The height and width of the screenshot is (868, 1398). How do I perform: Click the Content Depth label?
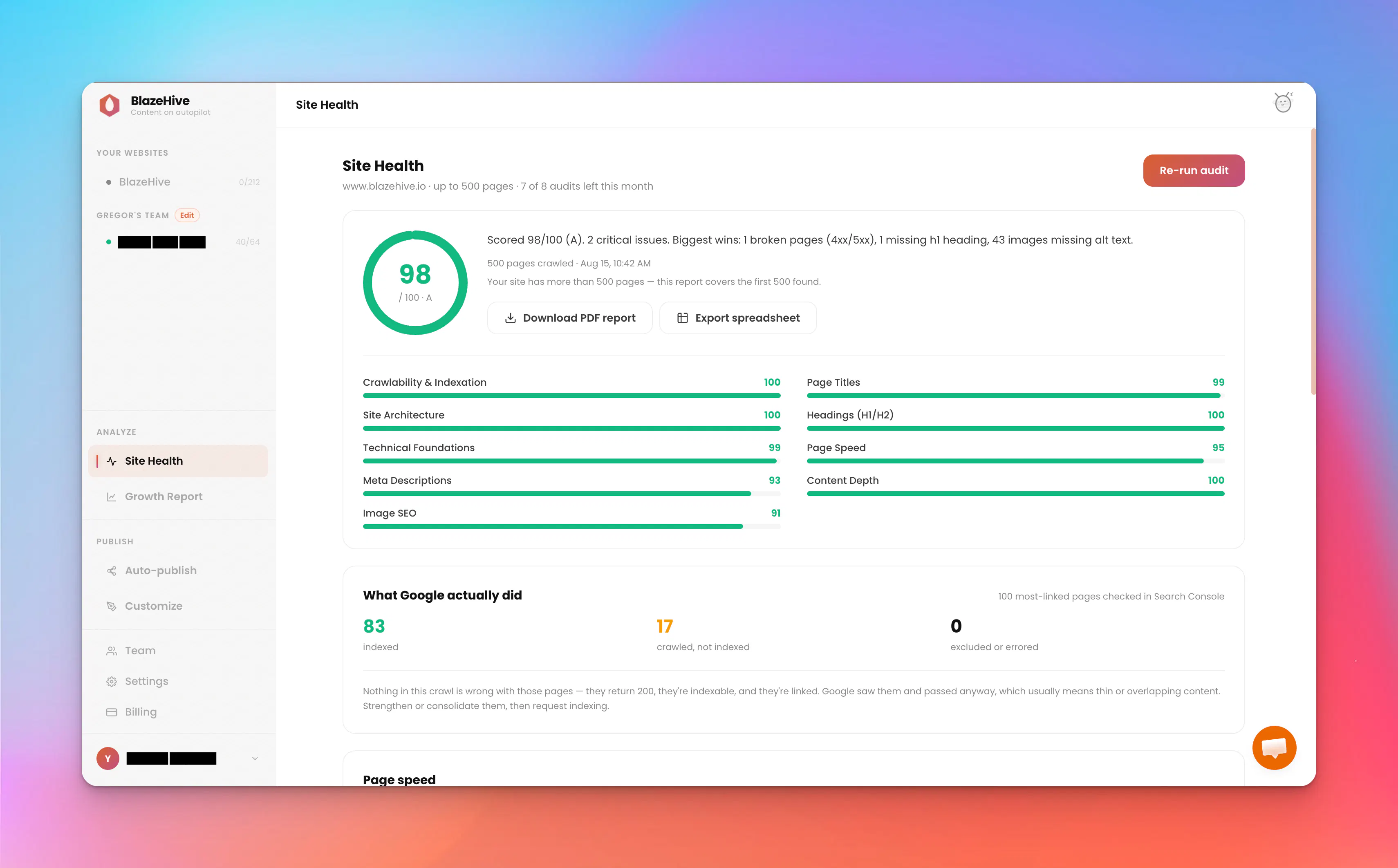click(842, 481)
